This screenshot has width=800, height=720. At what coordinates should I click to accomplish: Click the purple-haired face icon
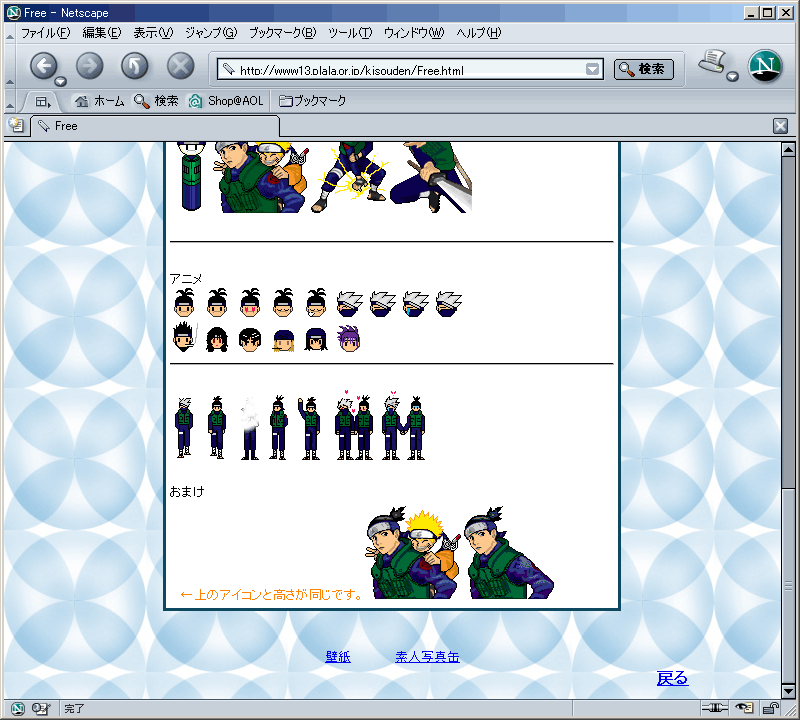(349, 338)
